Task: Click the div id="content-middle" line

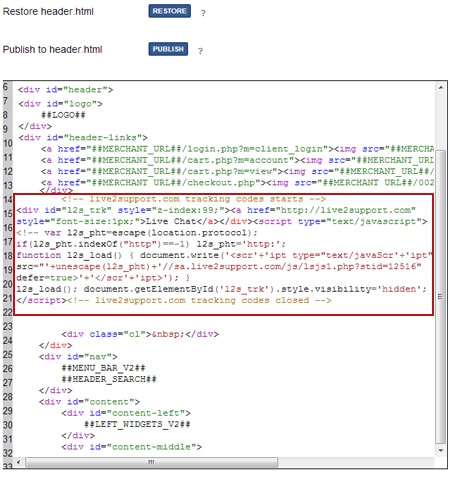Action: [132, 447]
